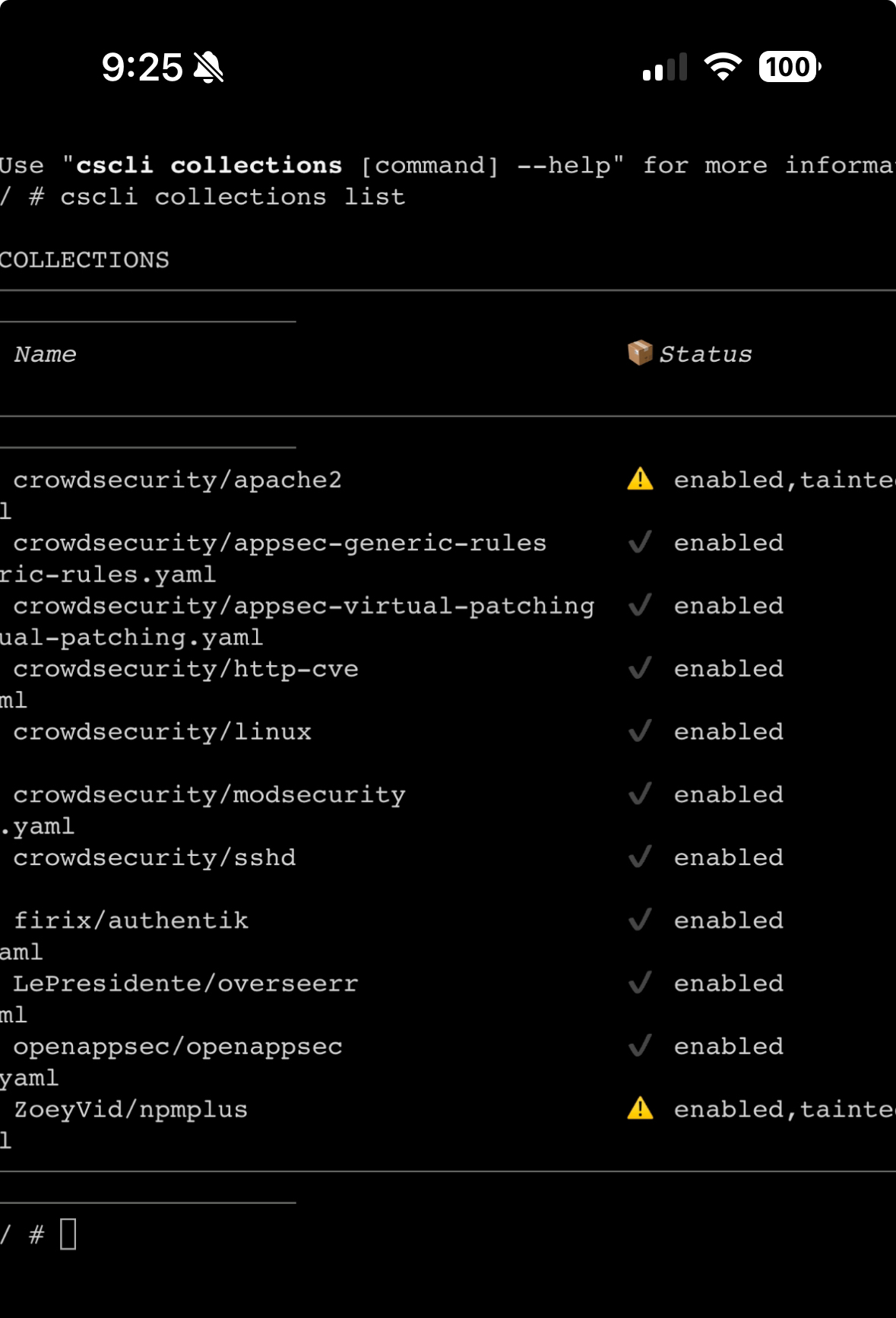
Task: Tap the checkmark beside firix/authentik
Action: point(640,920)
